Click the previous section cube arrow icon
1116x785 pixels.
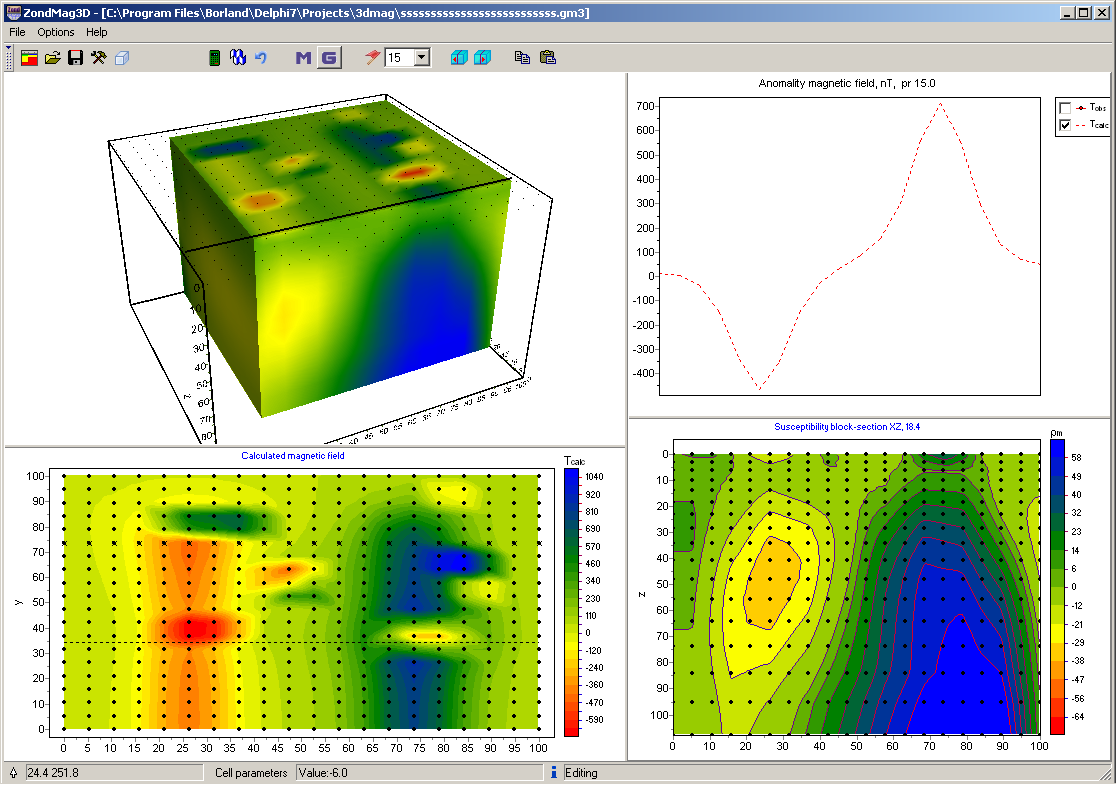pos(459,58)
